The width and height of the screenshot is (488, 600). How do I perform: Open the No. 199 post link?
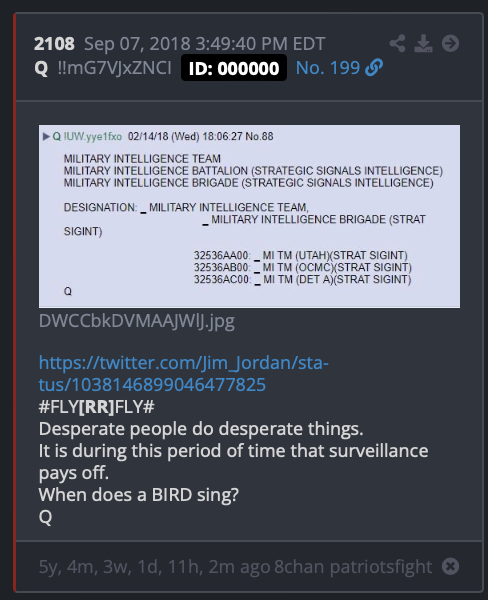point(328,68)
